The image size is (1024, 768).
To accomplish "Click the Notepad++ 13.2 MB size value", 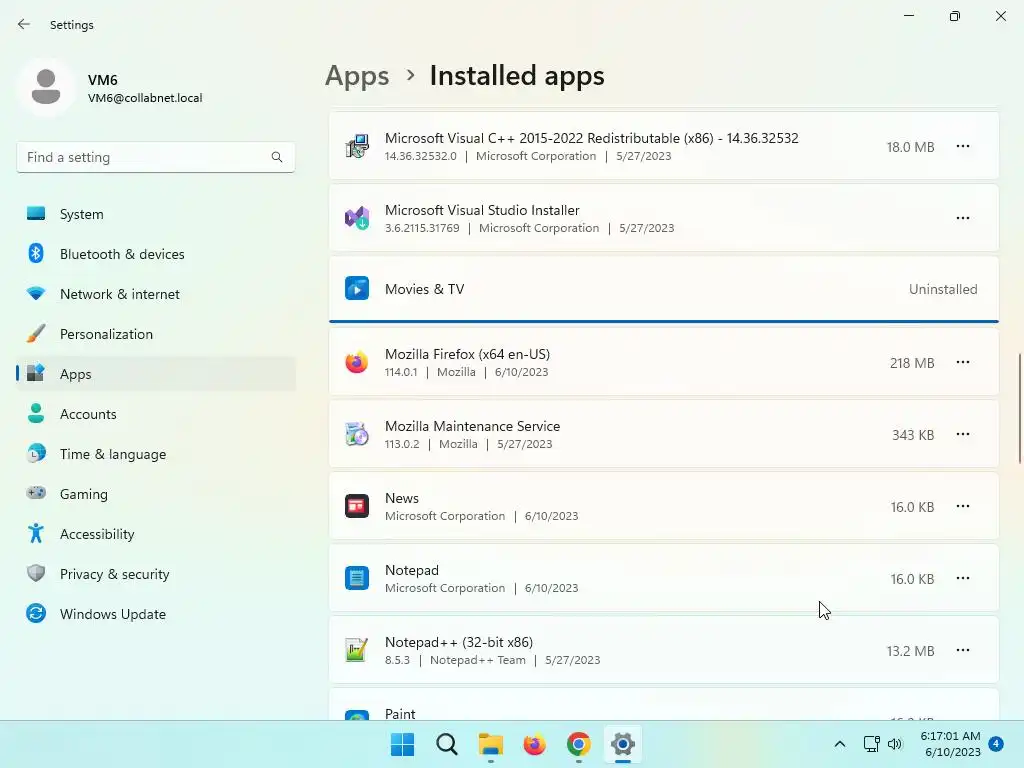I will [910, 651].
